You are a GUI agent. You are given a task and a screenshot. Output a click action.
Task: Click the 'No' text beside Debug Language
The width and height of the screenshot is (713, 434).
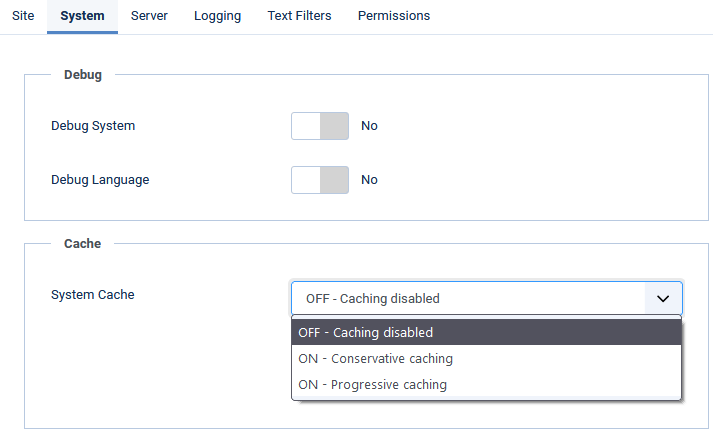click(369, 180)
